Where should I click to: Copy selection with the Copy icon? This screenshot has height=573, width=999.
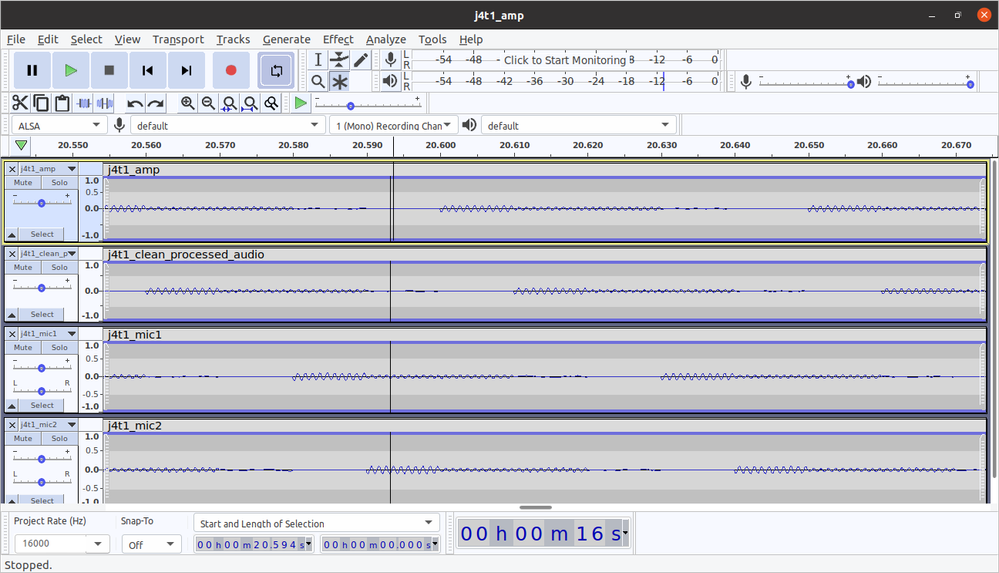[41, 103]
